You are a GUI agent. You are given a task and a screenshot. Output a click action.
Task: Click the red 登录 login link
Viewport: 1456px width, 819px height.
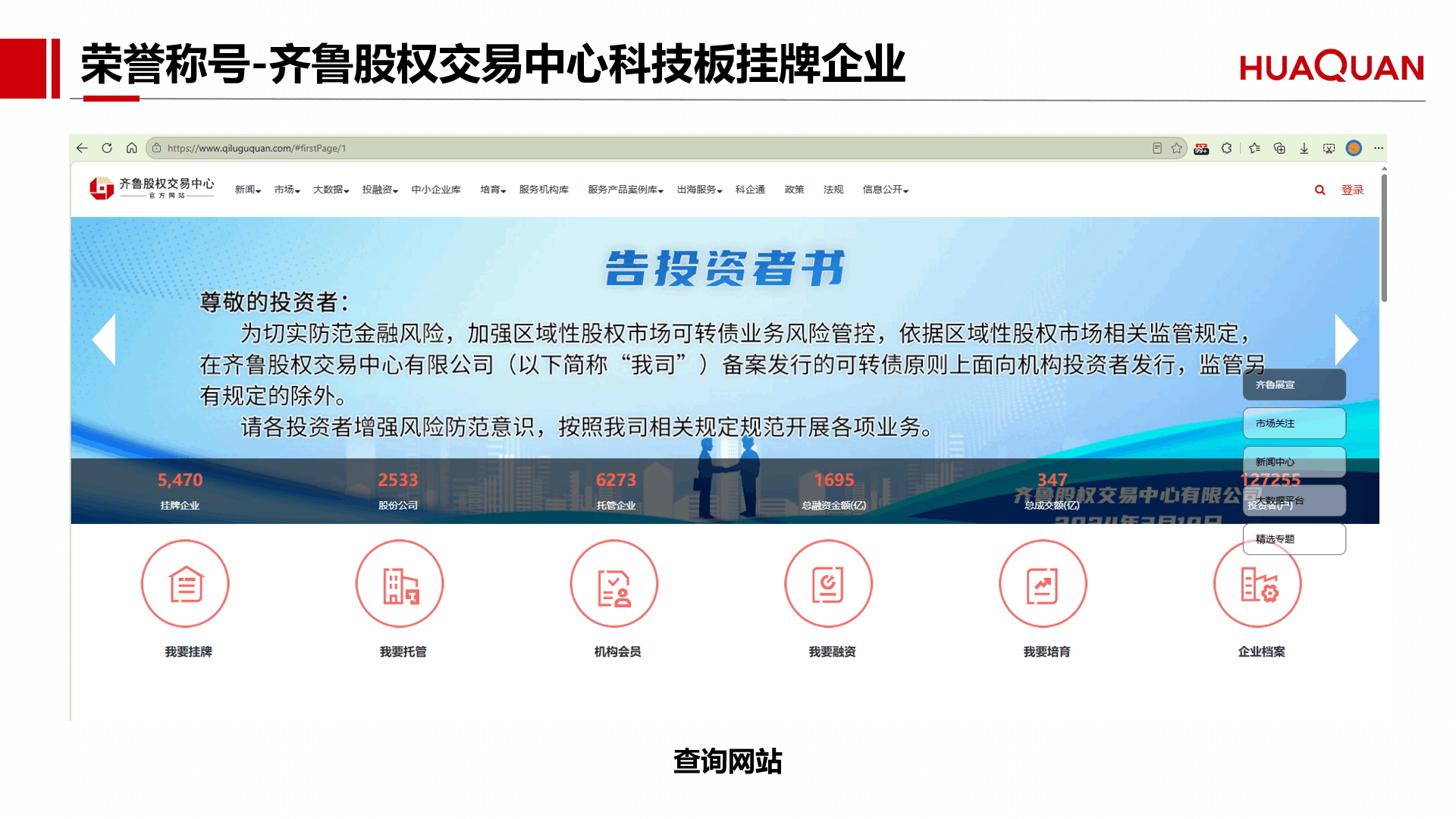pyautogui.click(x=1352, y=190)
